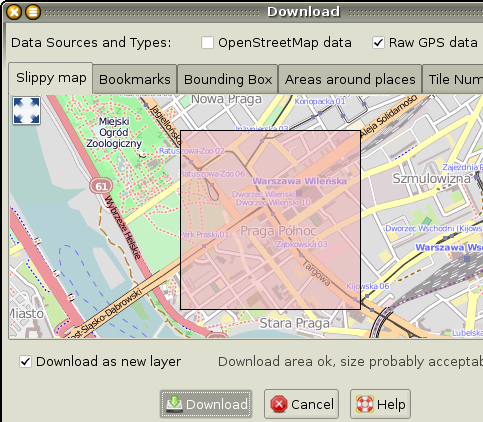Open the orange window menu icon
The image size is (483, 422).
(33, 12)
